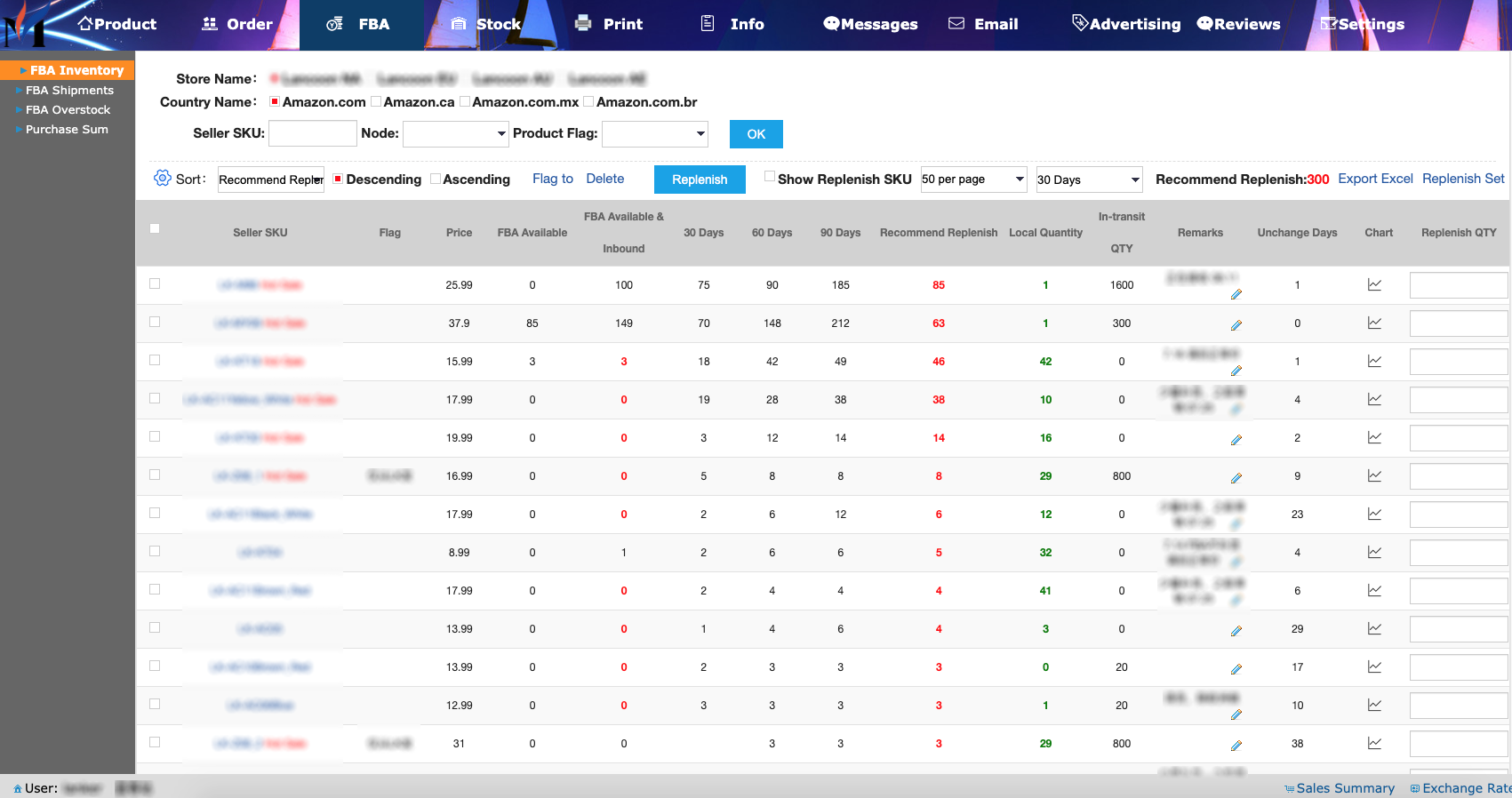The height and width of the screenshot is (798, 1512).
Task: Open the Product Flag dropdown
Action: pyautogui.click(x=655, y=134)
